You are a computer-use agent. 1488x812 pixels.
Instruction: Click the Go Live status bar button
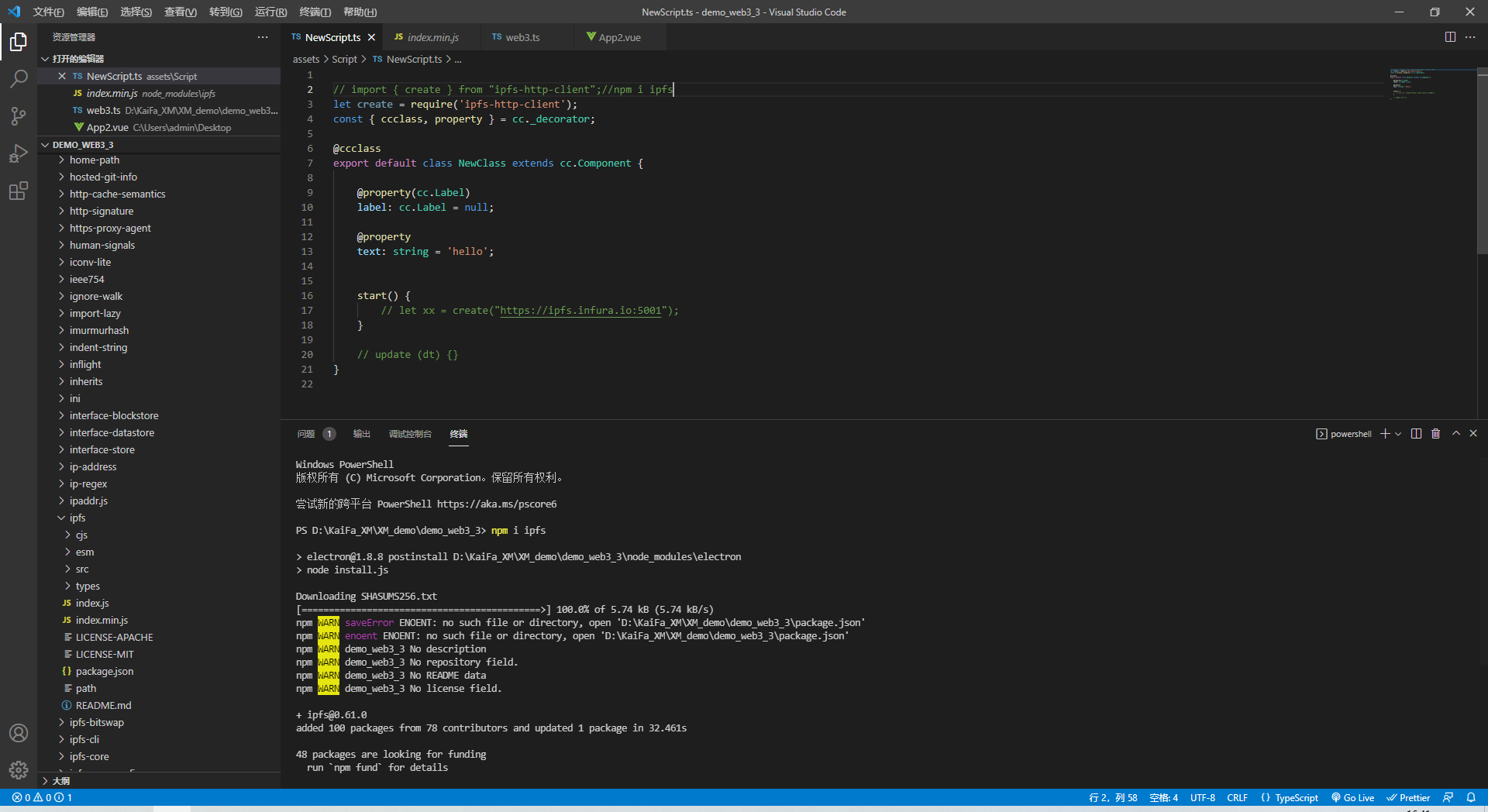pos(1352,797)
